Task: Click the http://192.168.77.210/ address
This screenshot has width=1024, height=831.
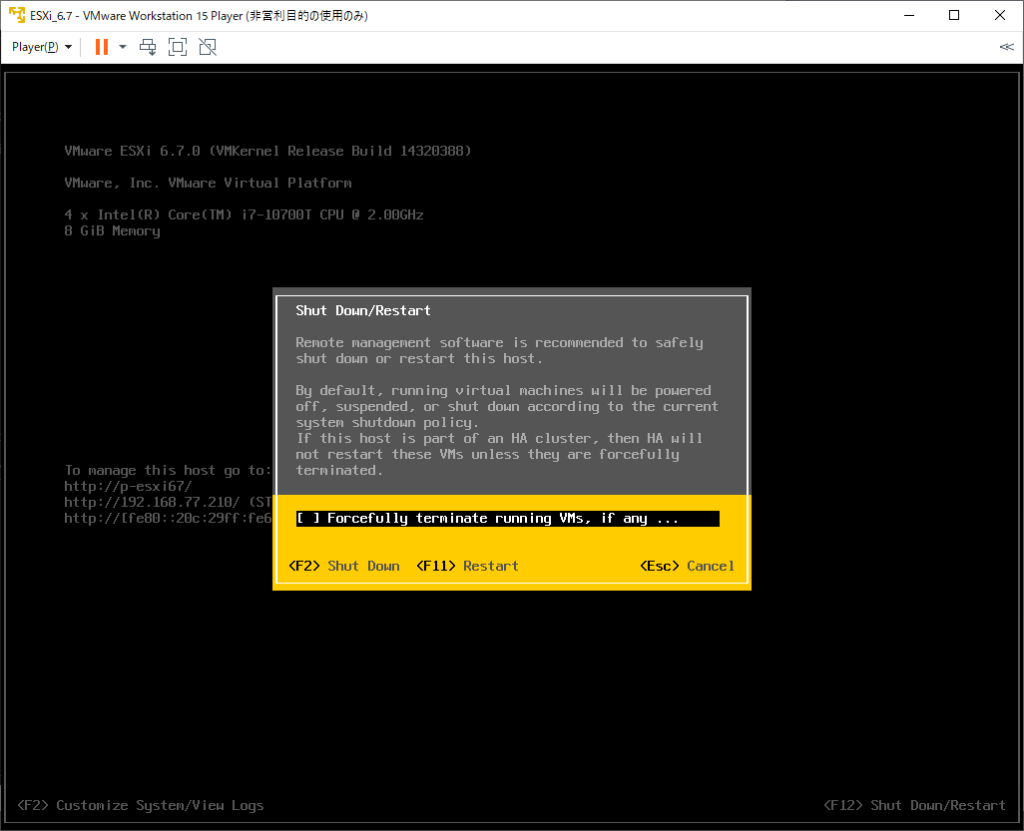Action: click(x=152, y=502)
